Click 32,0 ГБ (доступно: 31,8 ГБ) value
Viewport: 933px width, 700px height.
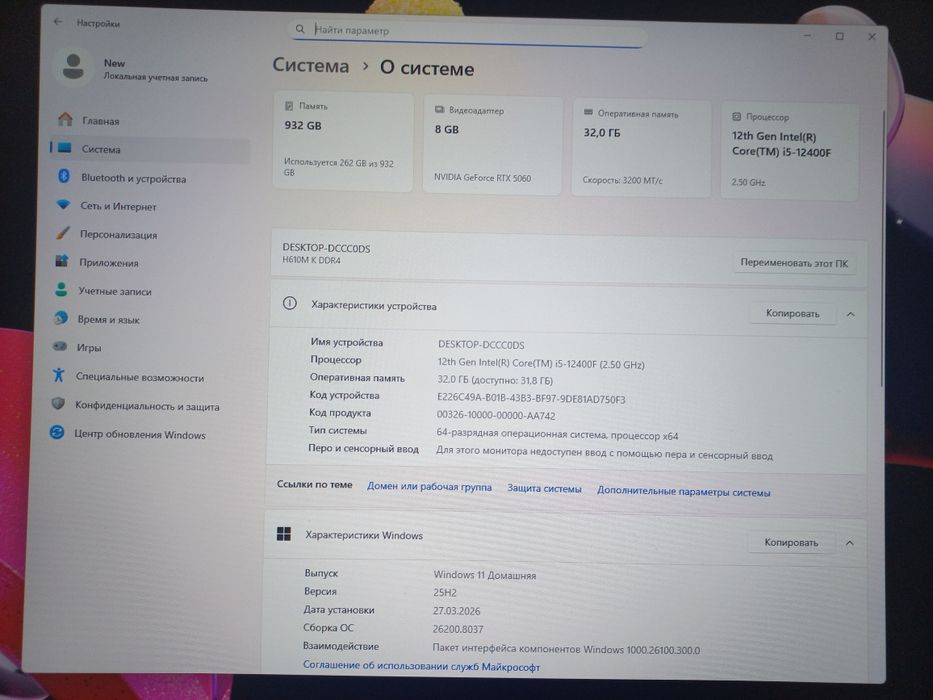pyautogui.click(x=494, y=380)
